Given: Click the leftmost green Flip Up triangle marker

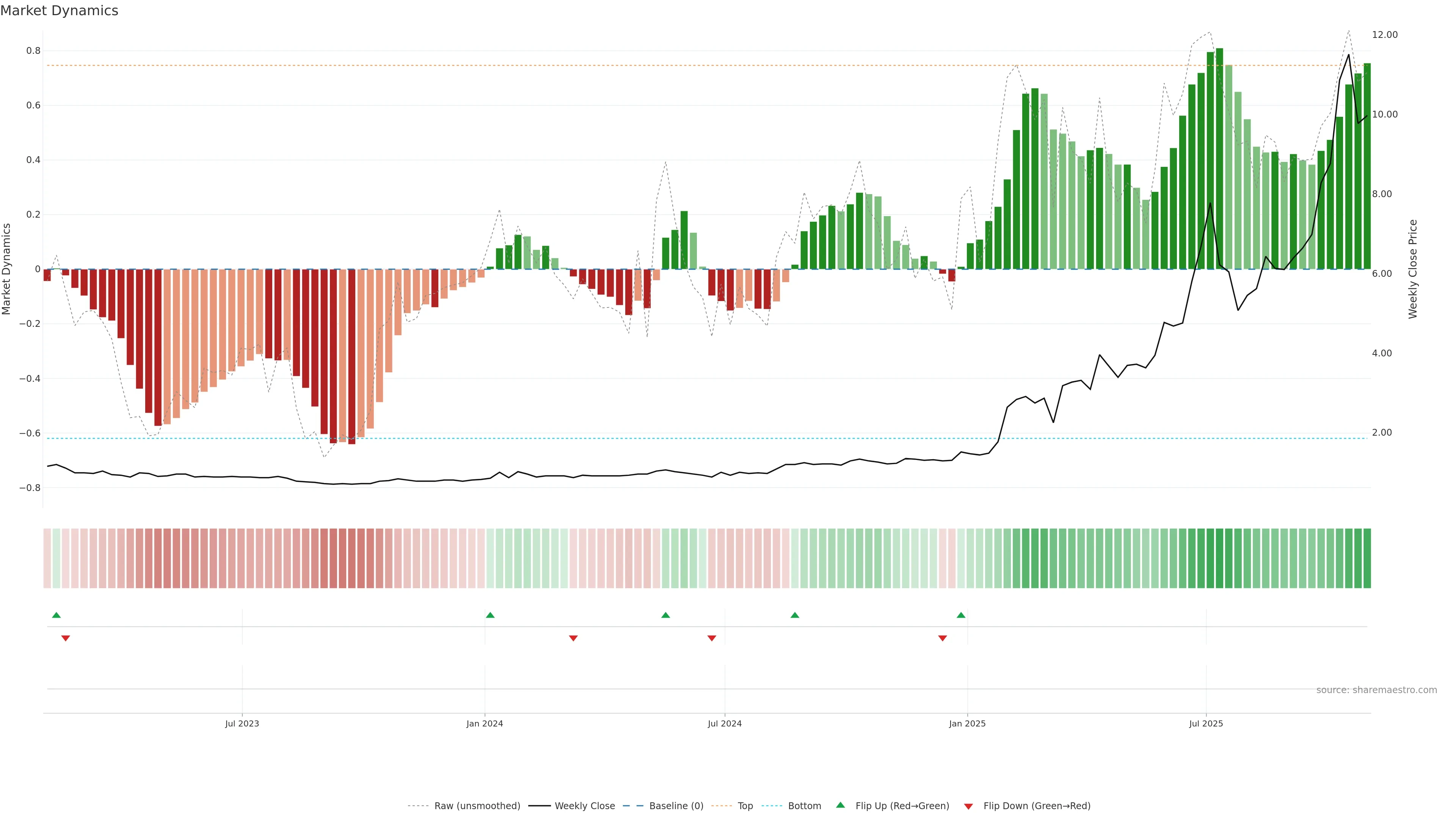Looking at the screenshot, I should point(56,615).
